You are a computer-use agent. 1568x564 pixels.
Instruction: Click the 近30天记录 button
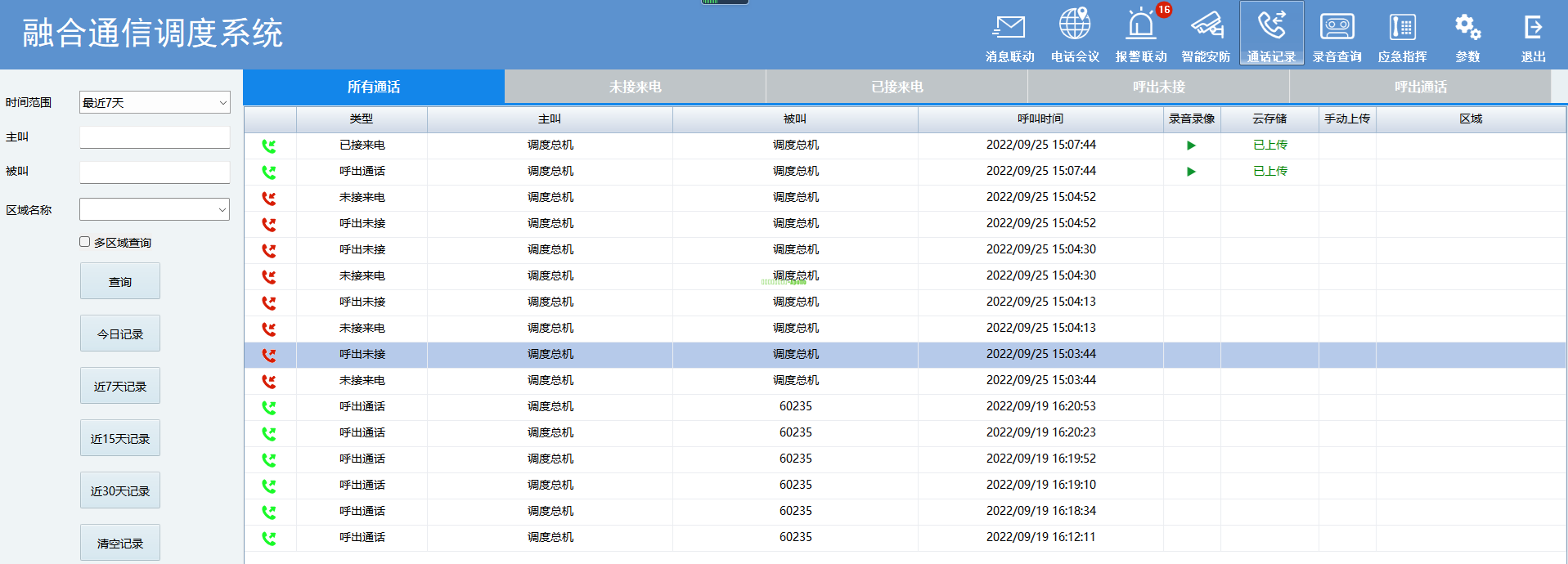click(x=120, y=490)
